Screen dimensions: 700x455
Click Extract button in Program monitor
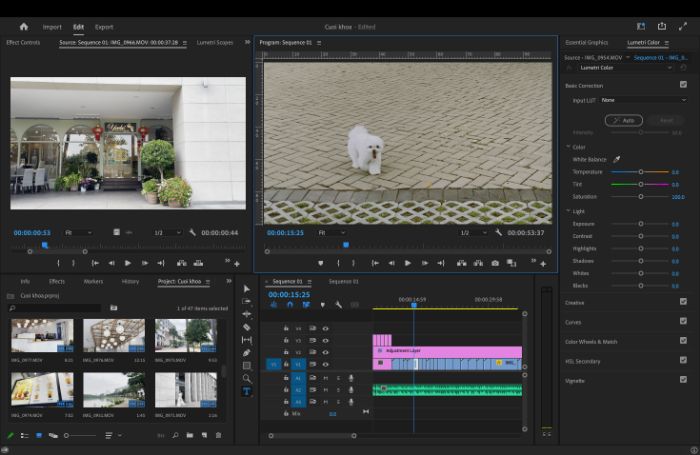478,263
